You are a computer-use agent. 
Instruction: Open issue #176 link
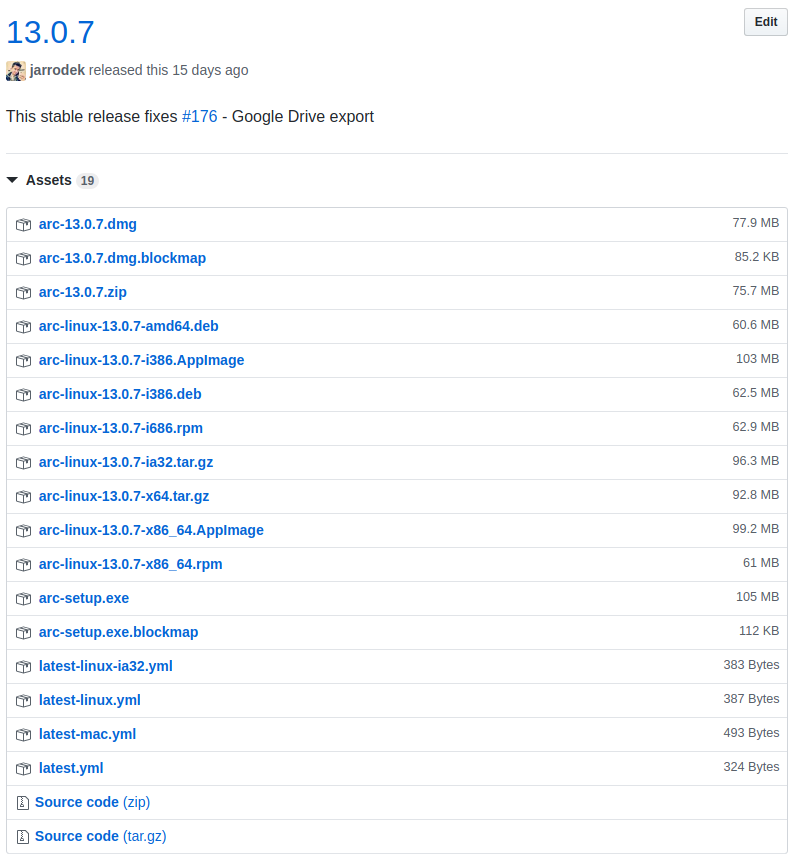click(199, 117)
